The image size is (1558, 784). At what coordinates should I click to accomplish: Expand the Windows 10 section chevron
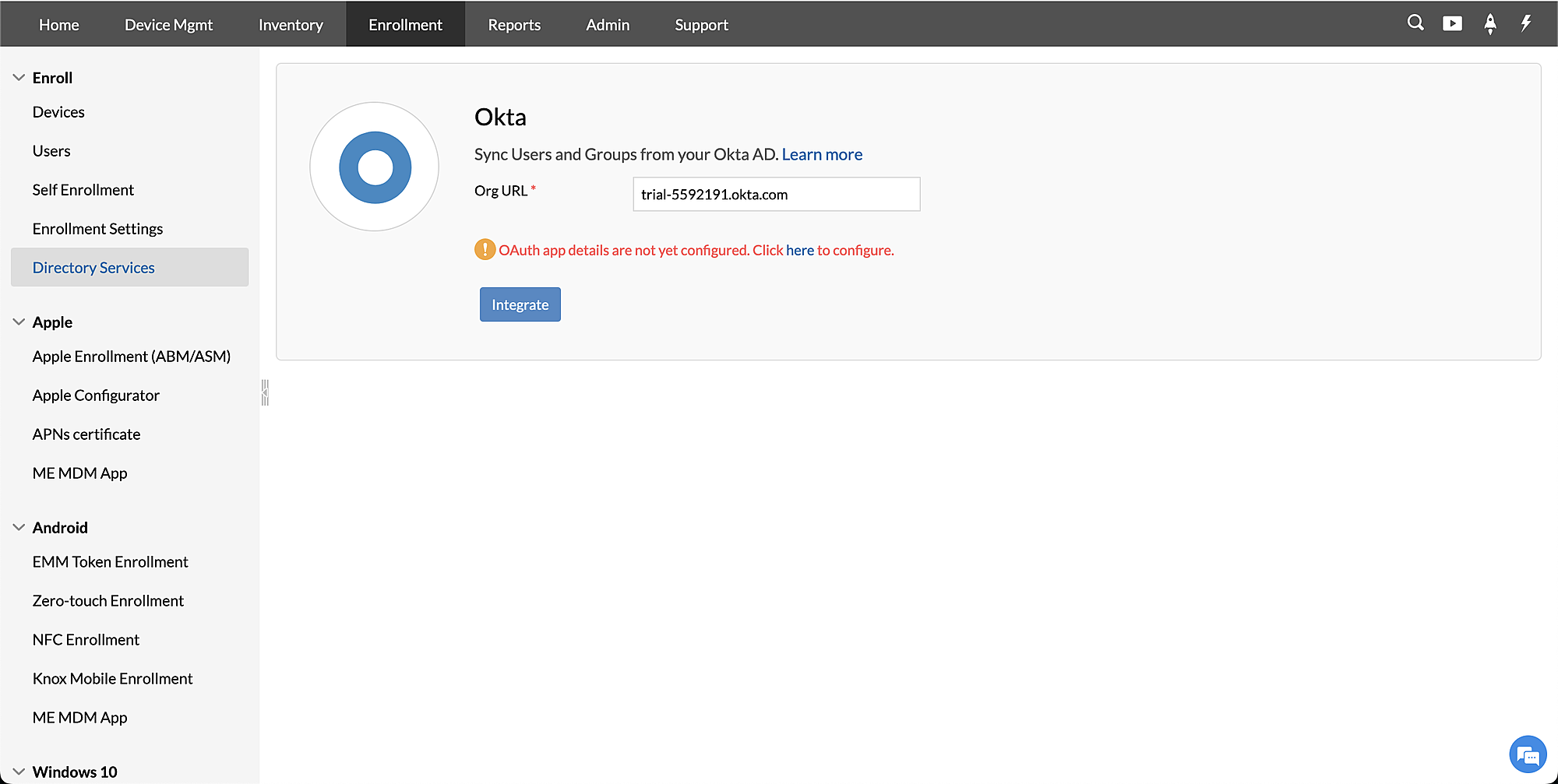pyautogui.click(x=19, y=772)
